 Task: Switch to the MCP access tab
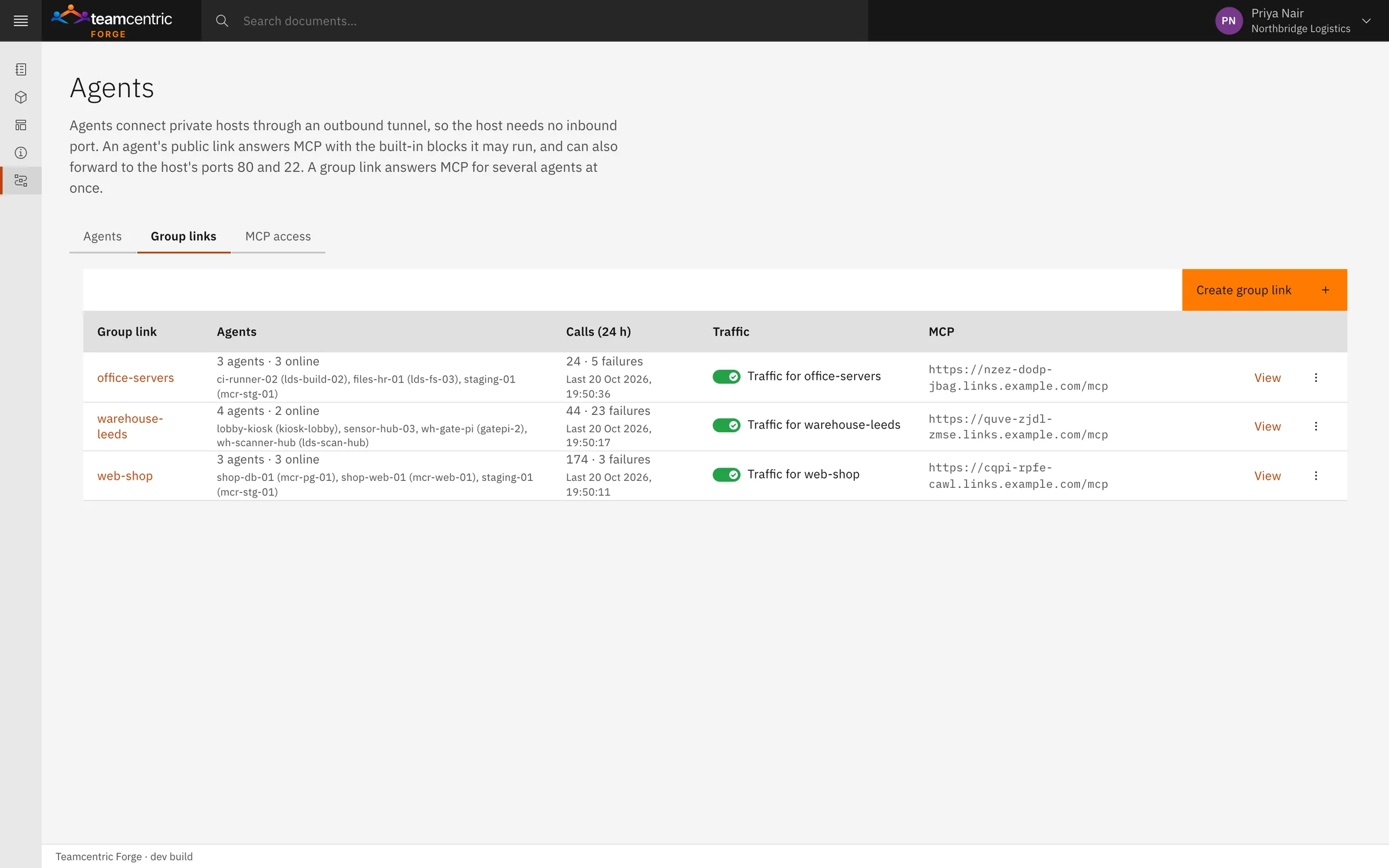click(278, 236)
